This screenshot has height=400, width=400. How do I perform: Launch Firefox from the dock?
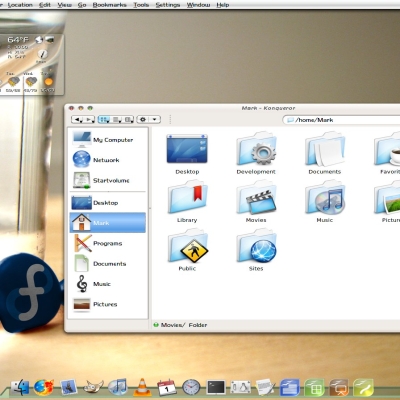44,388
